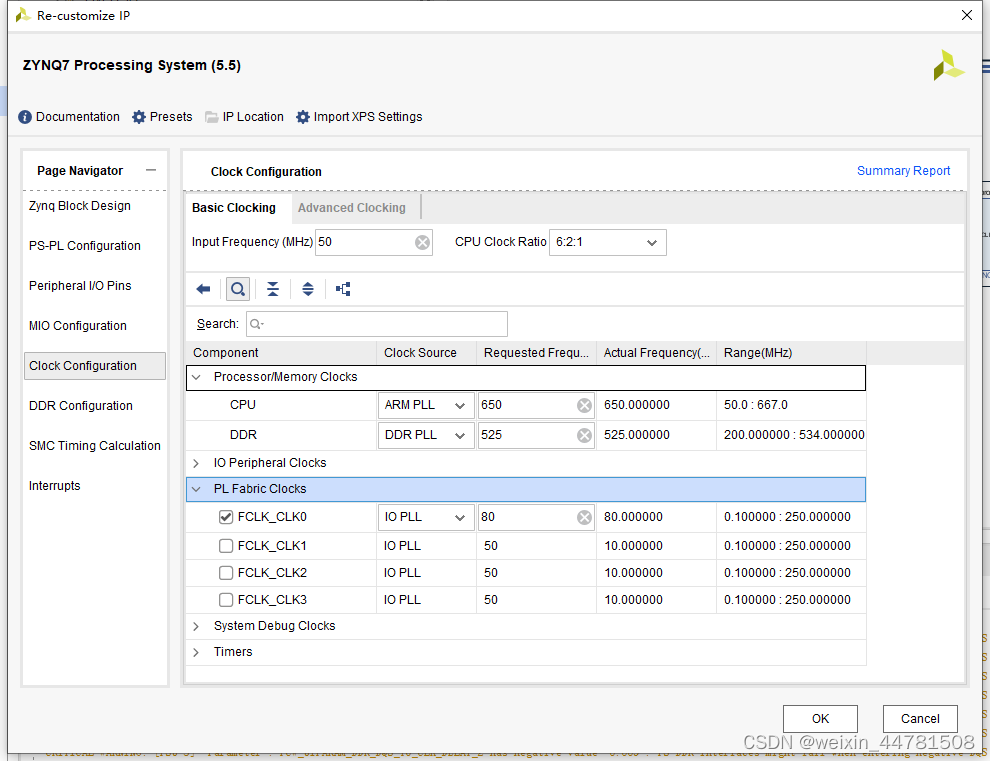Click the OK button
This screenshot has height=761, width=990.
[x=820, y=719]
